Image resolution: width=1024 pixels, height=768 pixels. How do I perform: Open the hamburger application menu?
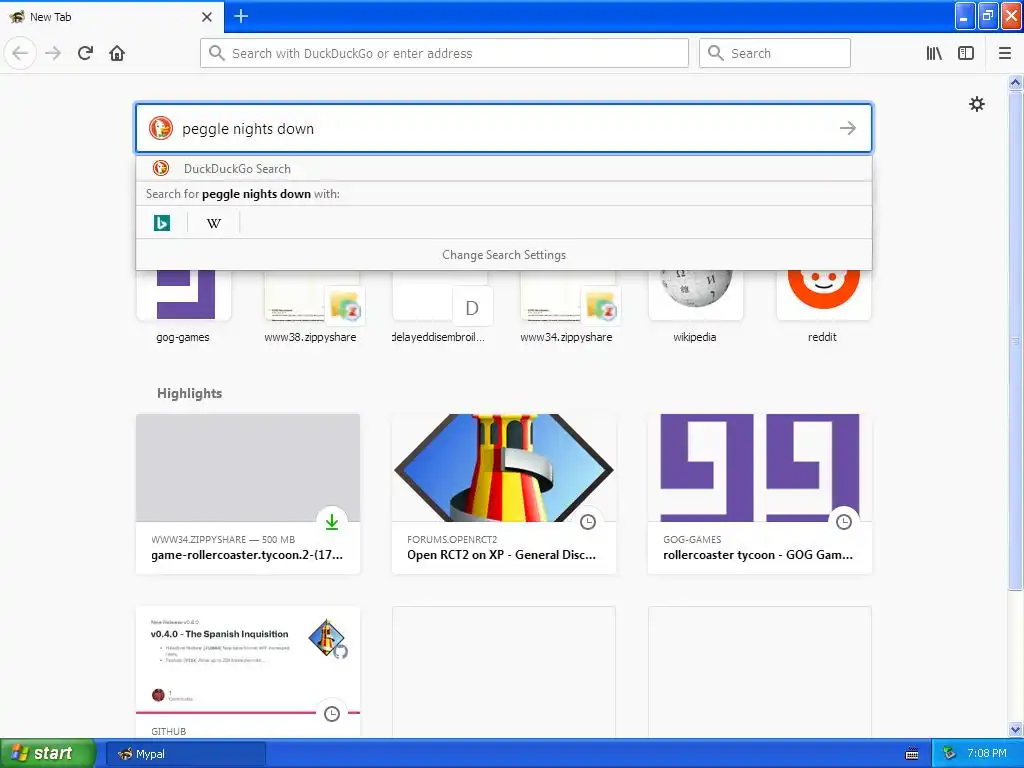click(1004, 53)
